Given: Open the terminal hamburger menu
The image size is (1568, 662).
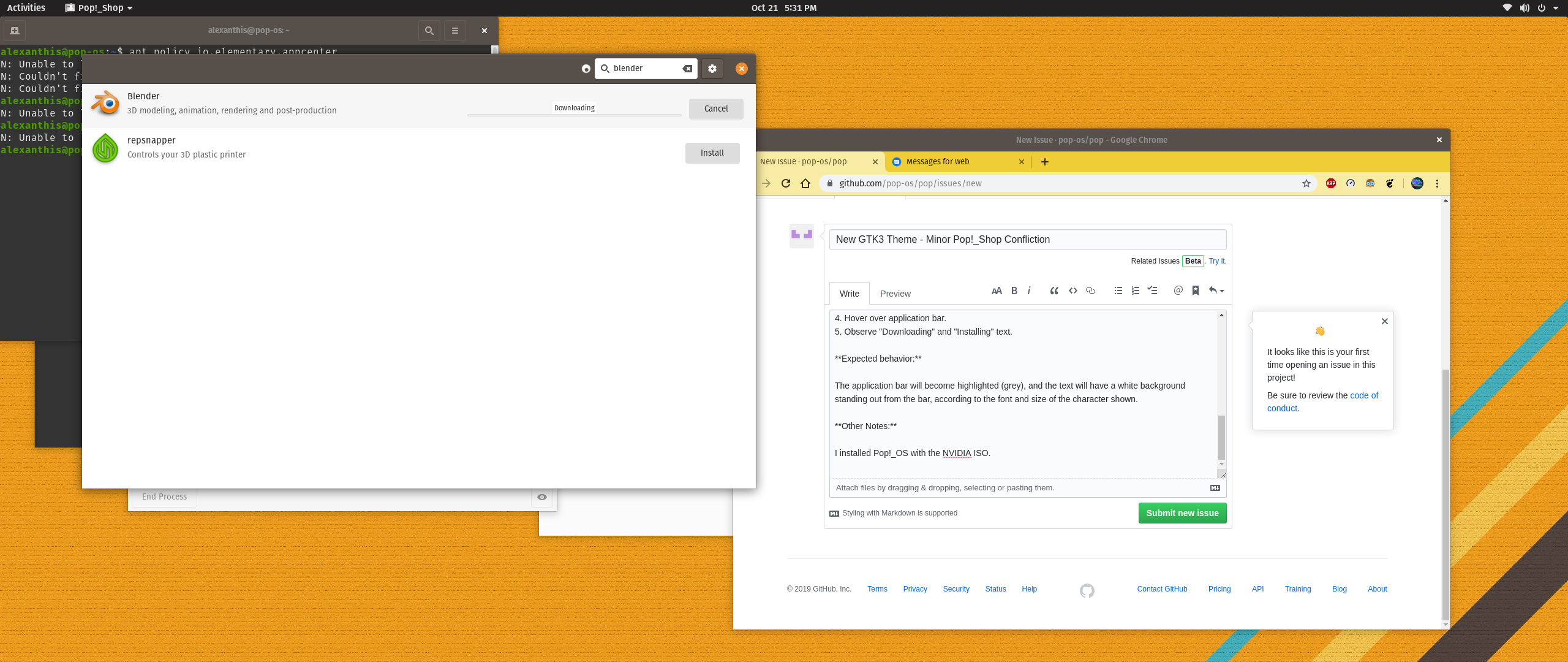Looking at the screenshot, I should coord(455,31).
